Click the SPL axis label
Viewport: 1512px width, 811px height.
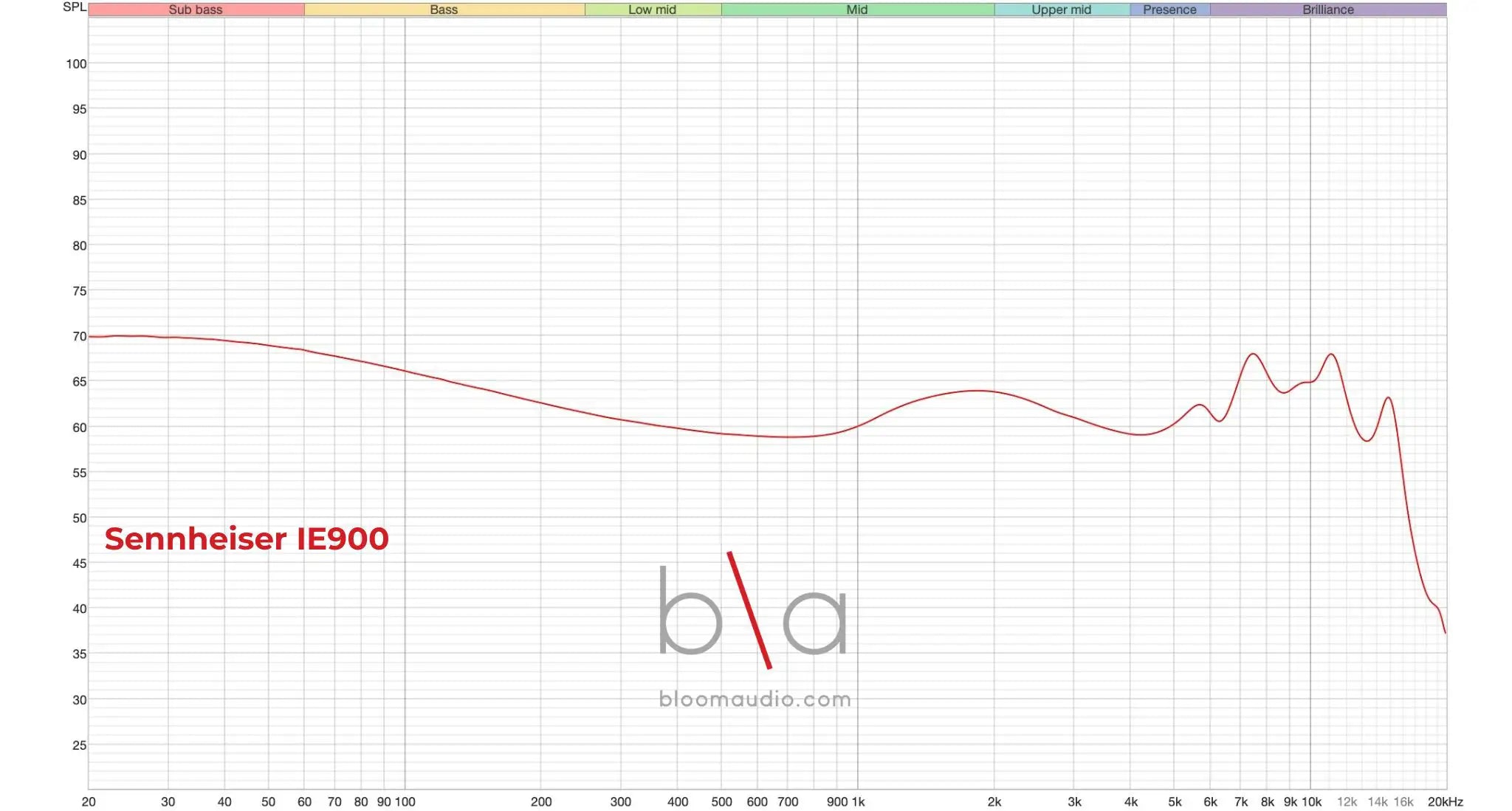(x=74, y=7)
